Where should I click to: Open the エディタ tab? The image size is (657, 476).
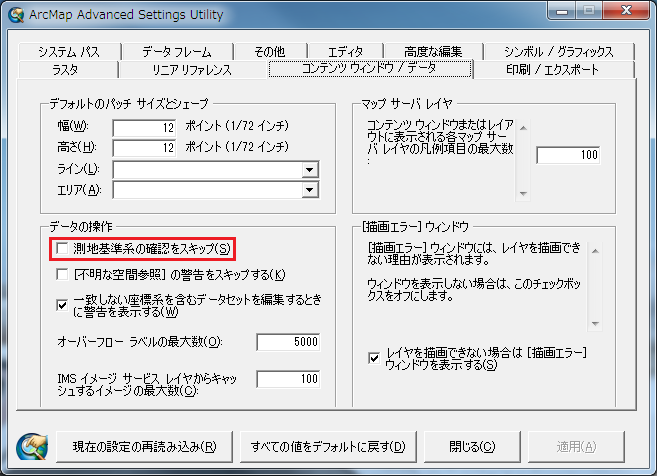pos(345,52)
